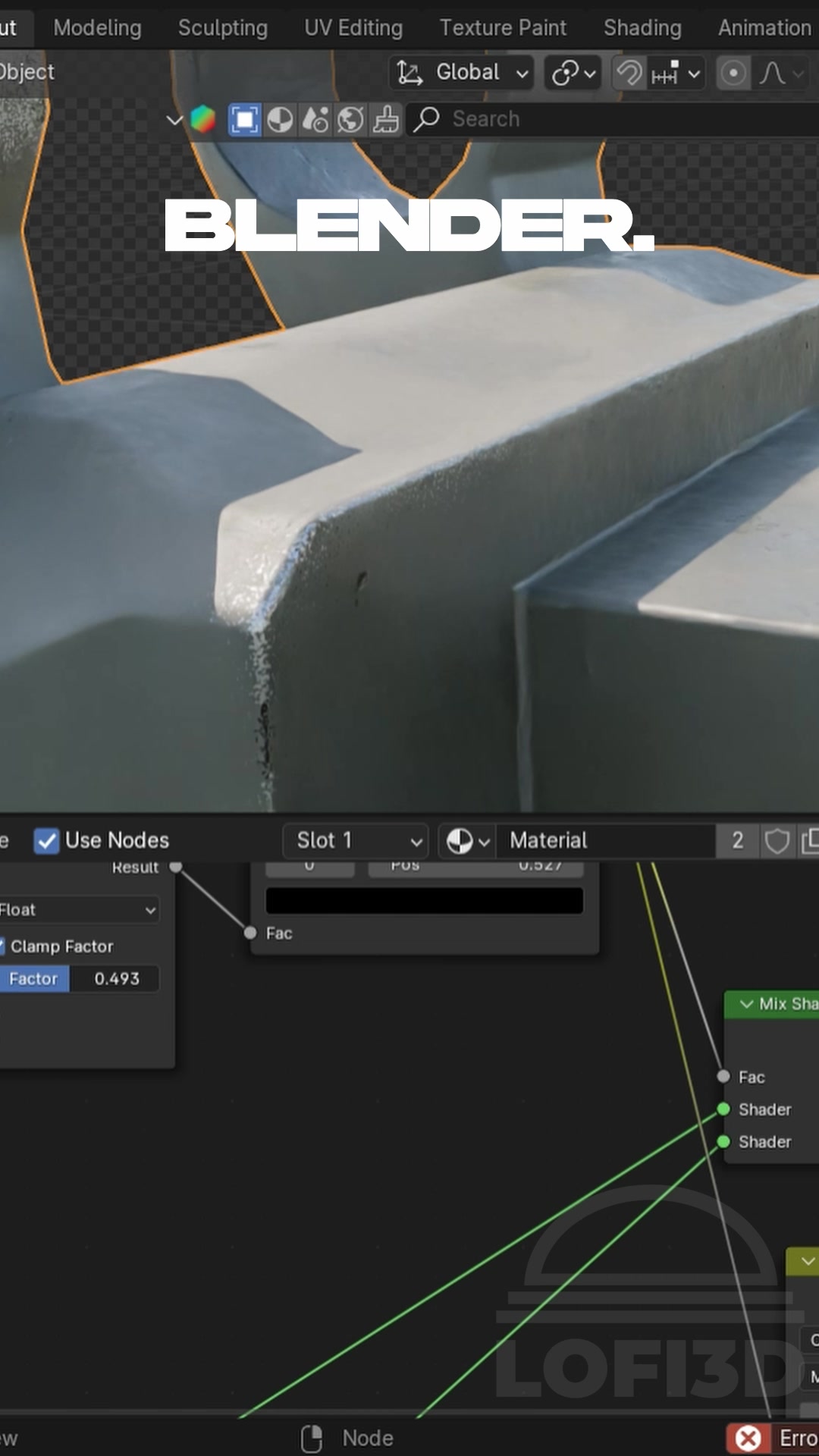This screenshot has width=819, height=1456.
Task: Select the brush asset type icon
Action: (386, 120)
